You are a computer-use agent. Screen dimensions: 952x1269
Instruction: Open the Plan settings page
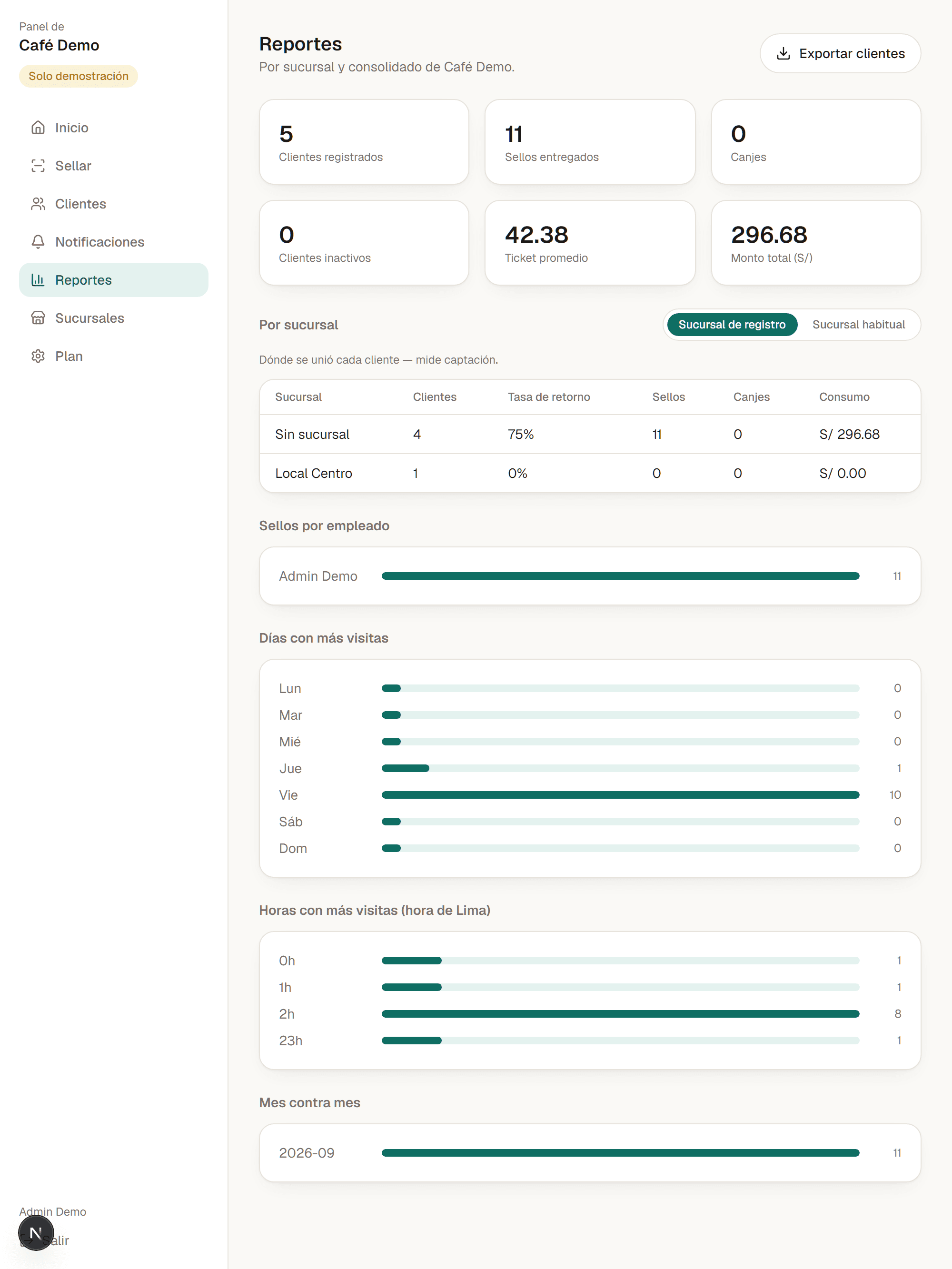pos(114,356)
